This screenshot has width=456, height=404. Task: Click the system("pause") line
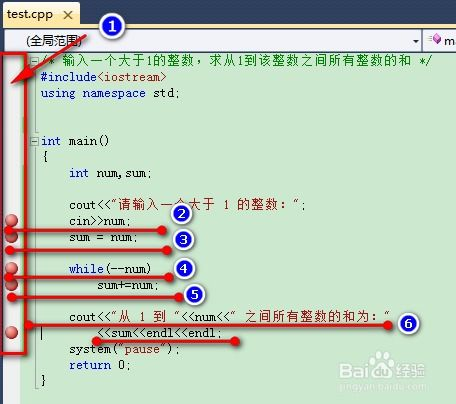tap(124, 349)
